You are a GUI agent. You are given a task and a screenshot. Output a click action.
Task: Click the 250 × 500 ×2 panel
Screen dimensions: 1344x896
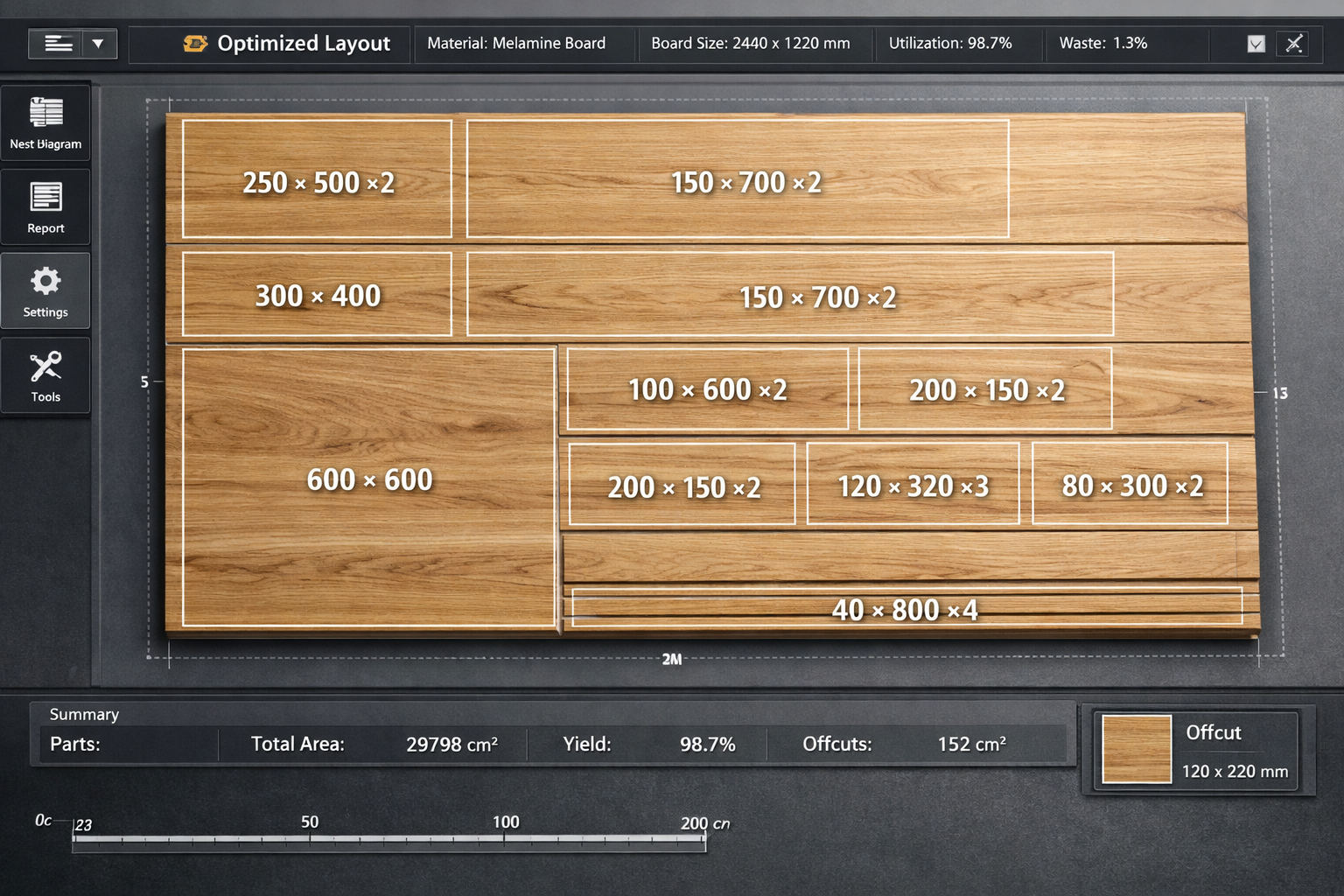(317, 179)
